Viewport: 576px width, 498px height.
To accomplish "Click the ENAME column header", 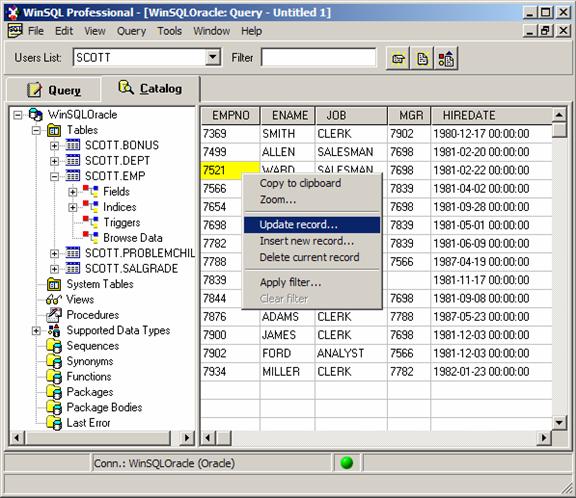I will (x=288, y=116).
